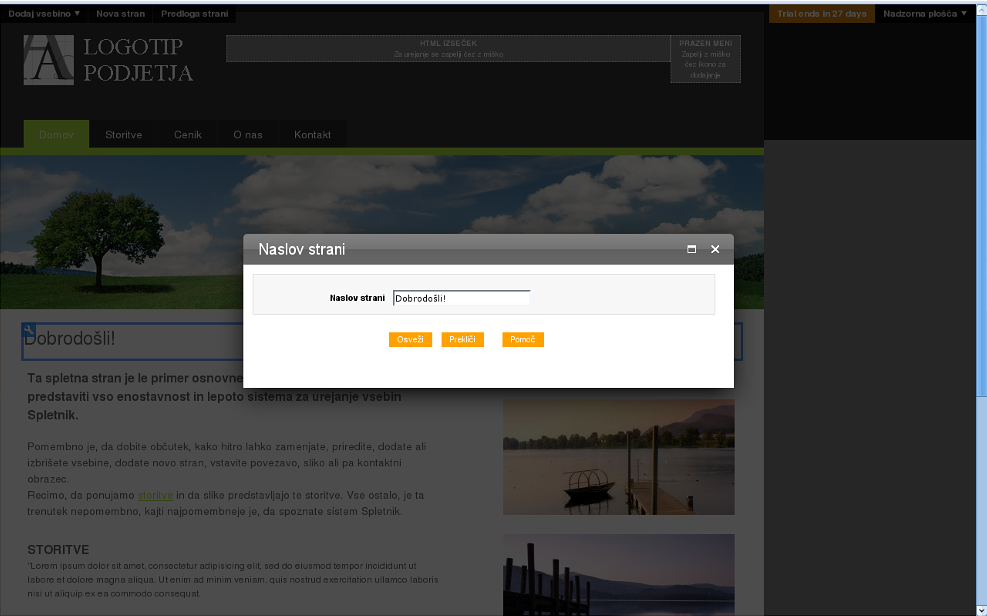Open the Cenik navigation tab

point(188,134)
